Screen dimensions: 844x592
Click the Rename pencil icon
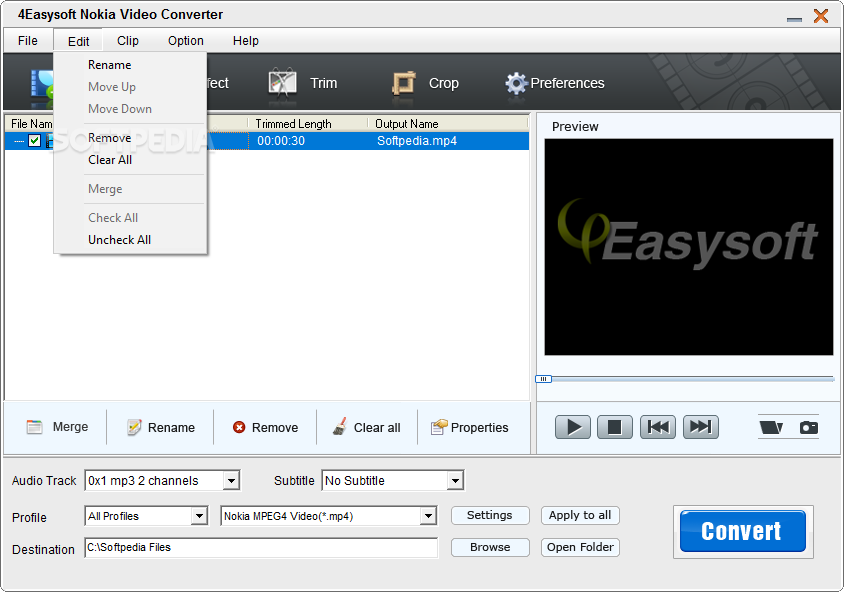pyautogui.click(x=134, y=427)
